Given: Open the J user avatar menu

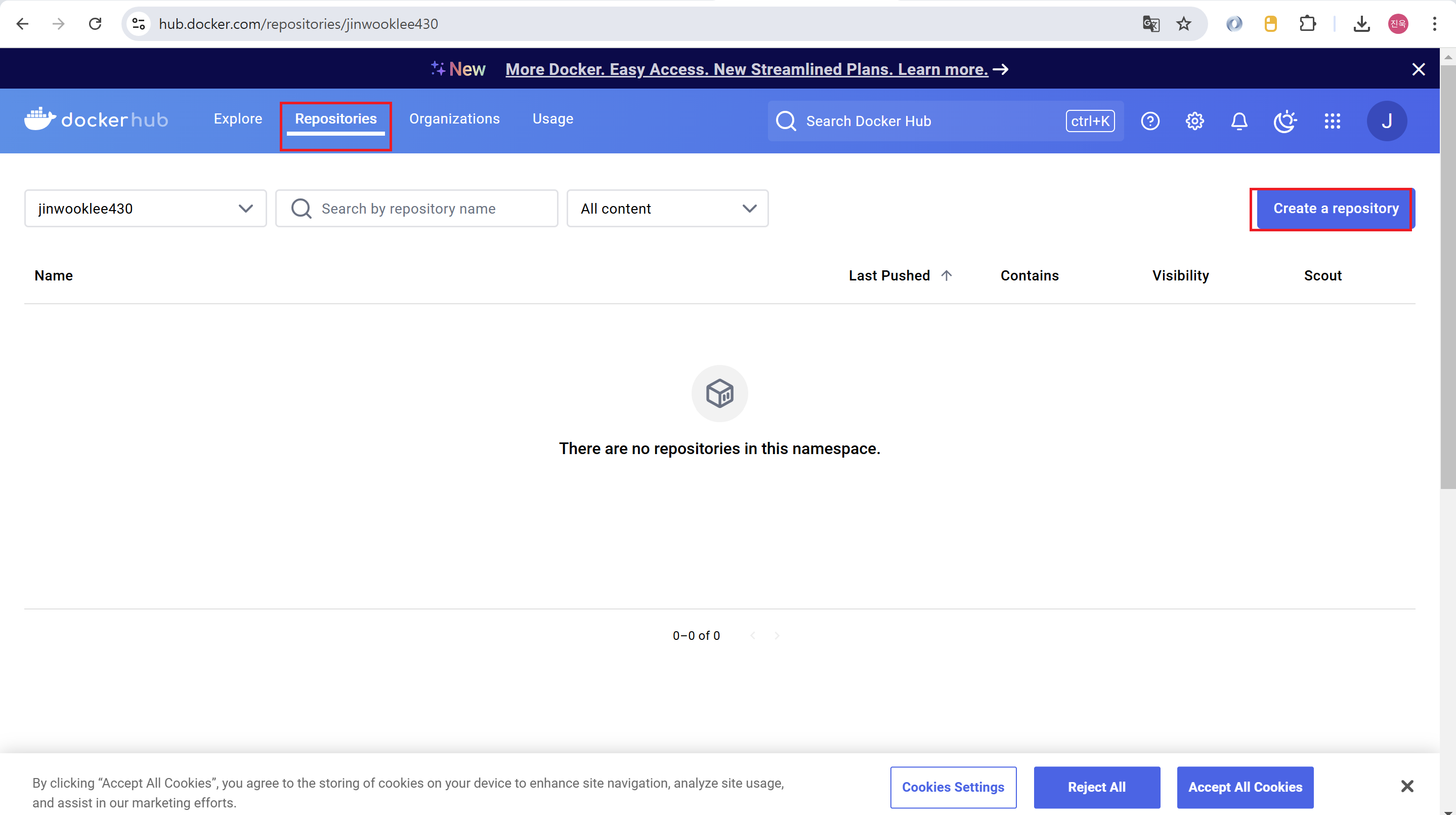Looking at the screenshot, I should pyautogui.click(x=1387, y=121).
